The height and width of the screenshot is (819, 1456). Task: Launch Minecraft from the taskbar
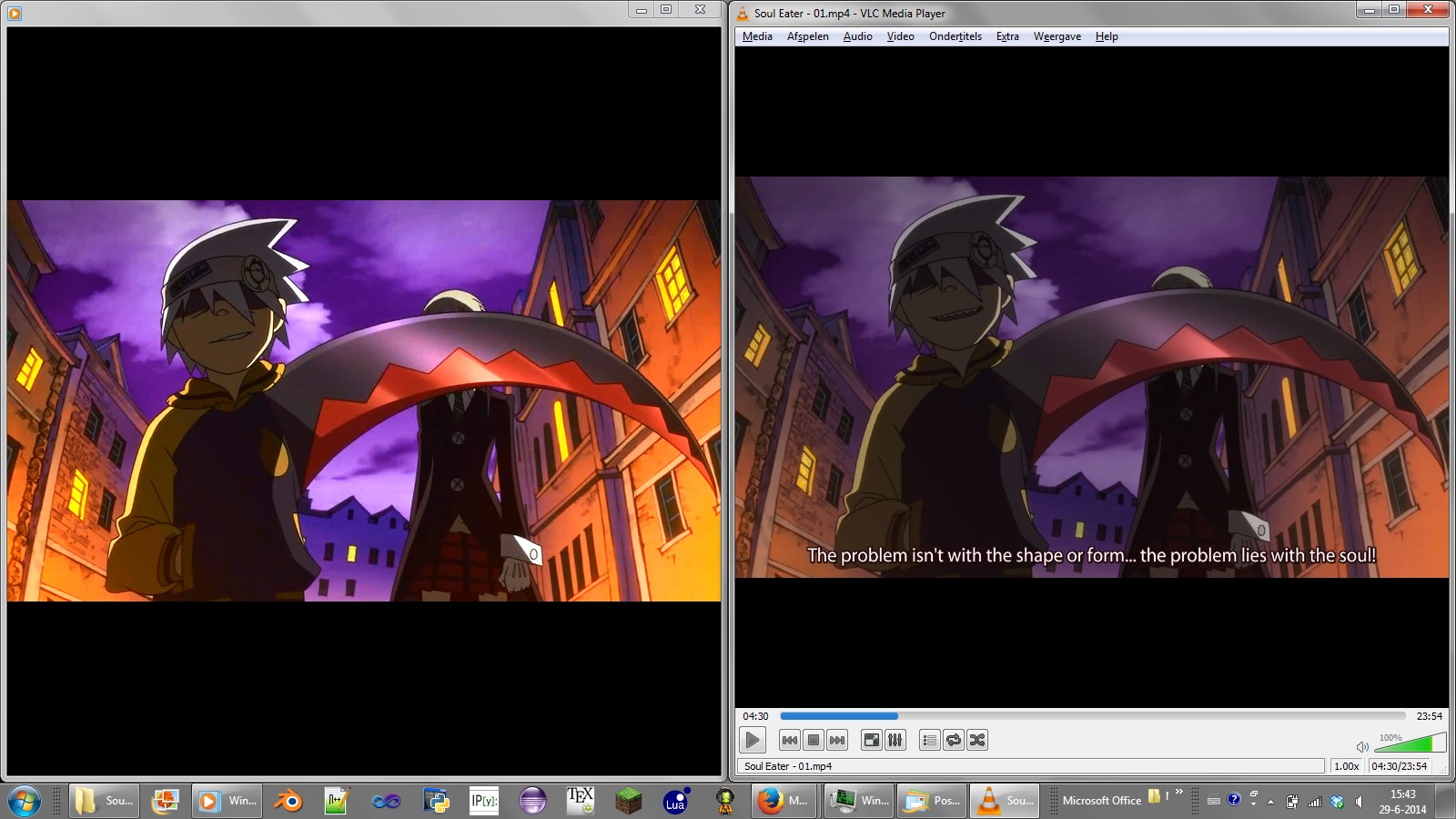[x=629, y=801]
